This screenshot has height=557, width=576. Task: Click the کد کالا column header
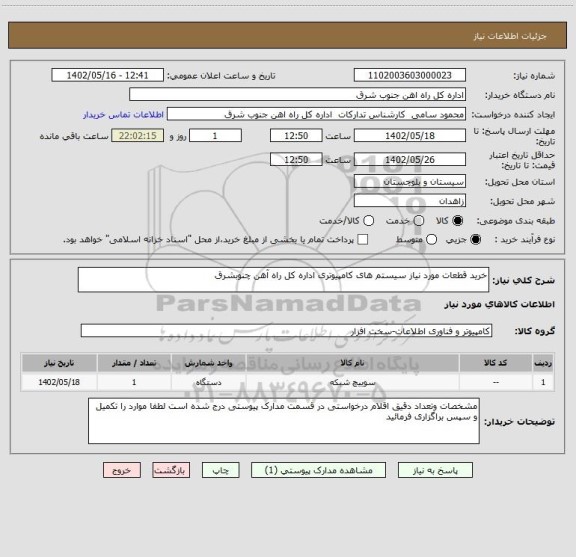496,363
